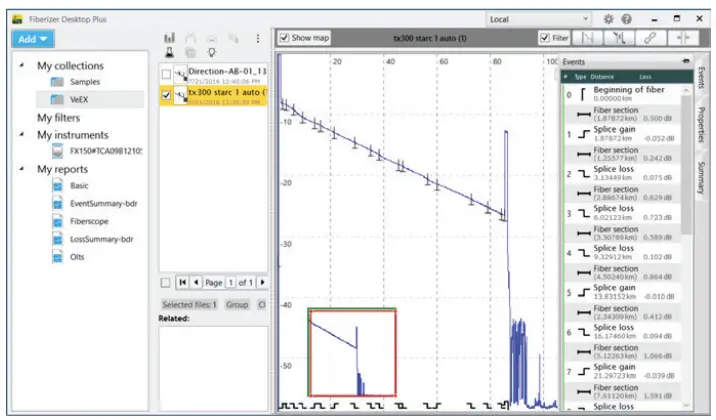716x420 pixels.
Task: Go to first page of file list
Action: (x=182, y=283)
